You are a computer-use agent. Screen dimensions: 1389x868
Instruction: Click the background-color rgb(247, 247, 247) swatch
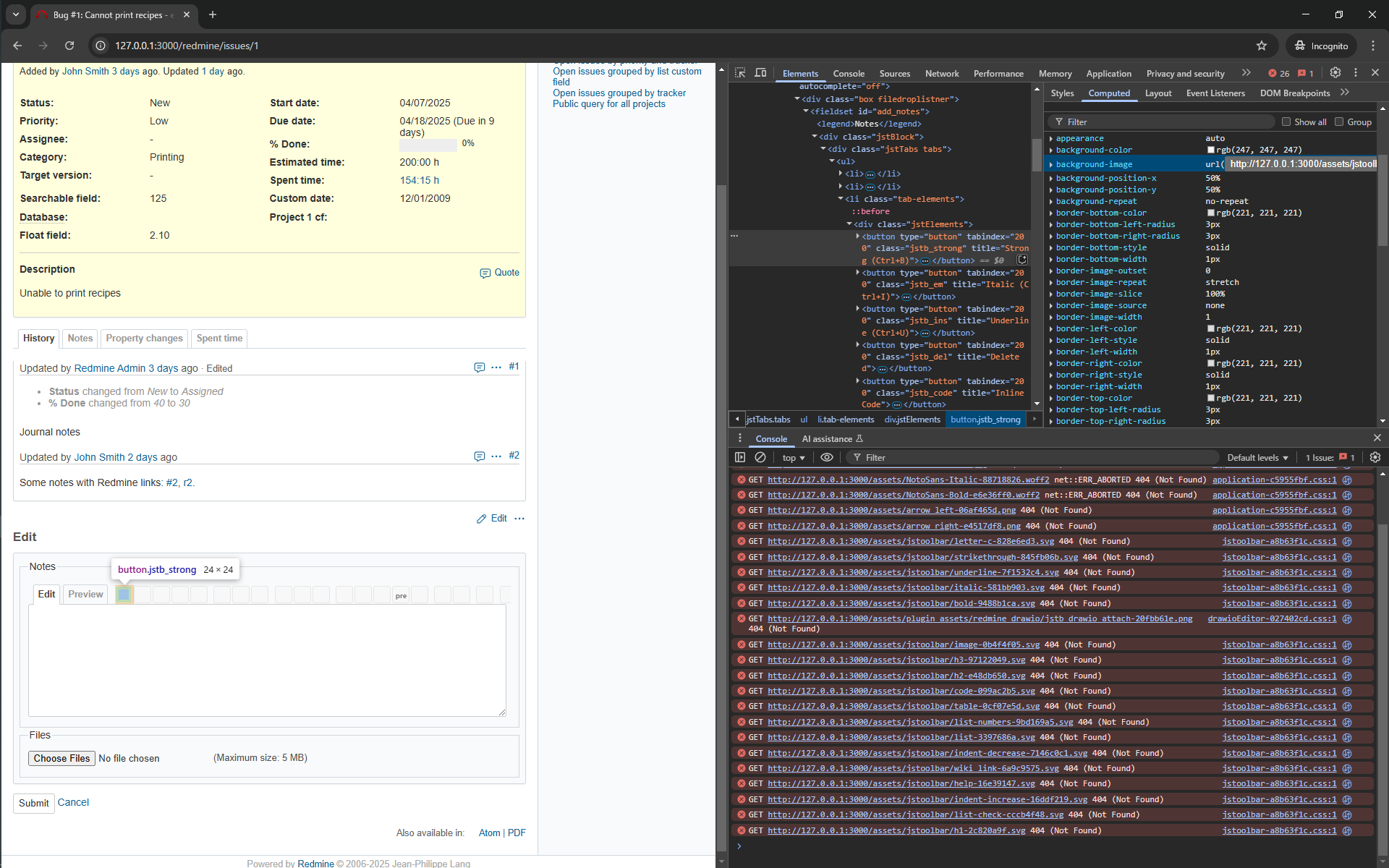pyautogui.click(x=1210, y=150)
